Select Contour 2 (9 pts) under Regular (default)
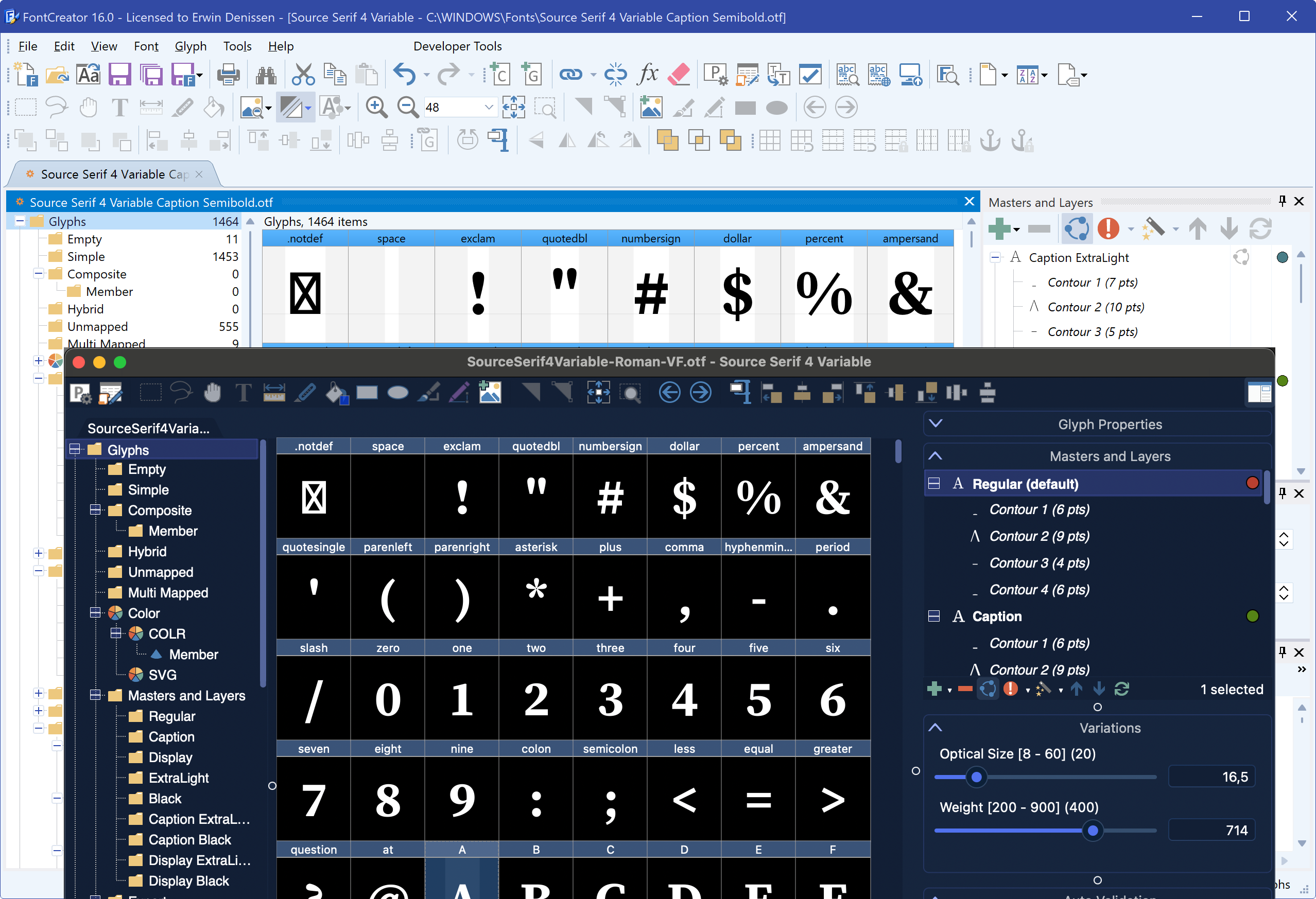The image size is (1316, 899). pyautogui.click(x=1038, y=536)
